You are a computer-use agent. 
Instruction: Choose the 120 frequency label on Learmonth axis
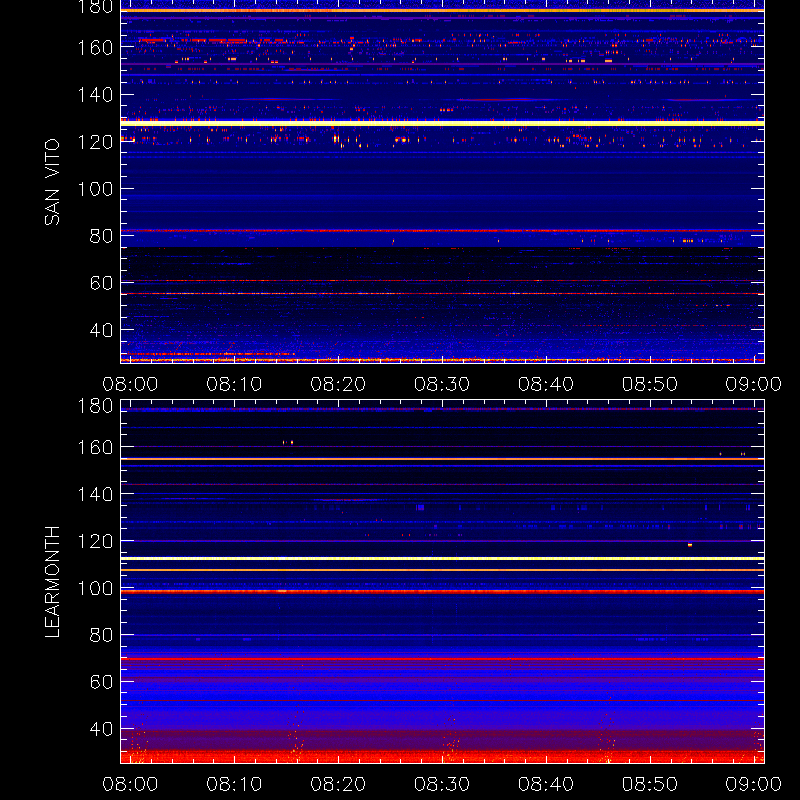pos(95,541)
